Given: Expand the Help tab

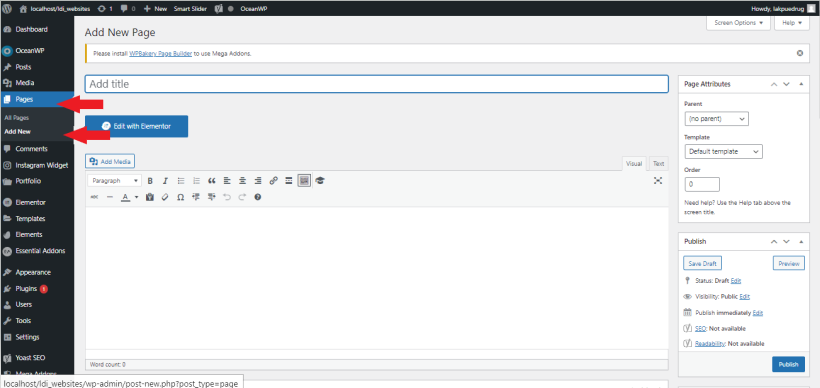Looking at the screenshot, I should (x=792, y=23).
